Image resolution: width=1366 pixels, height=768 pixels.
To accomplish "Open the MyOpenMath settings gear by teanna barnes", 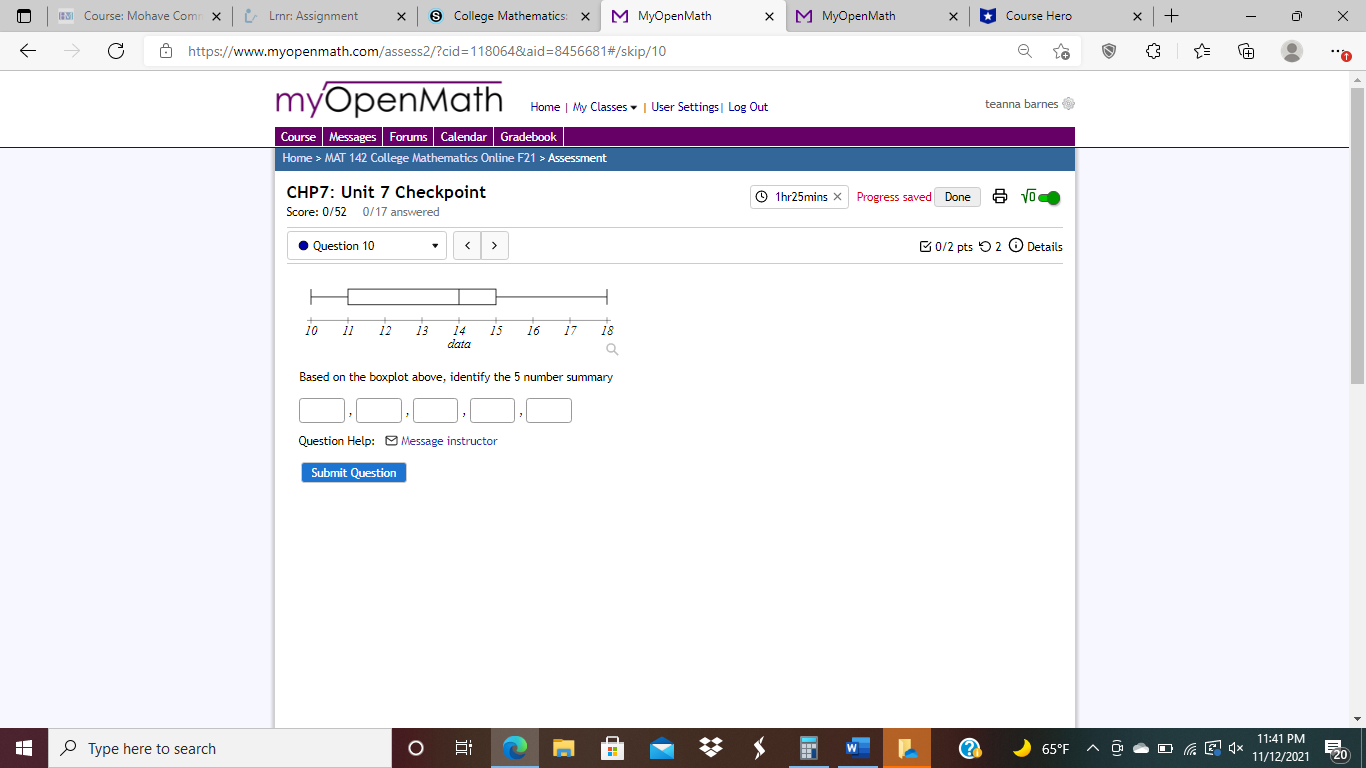I will pyautogui.click(x=1068, y=103).
